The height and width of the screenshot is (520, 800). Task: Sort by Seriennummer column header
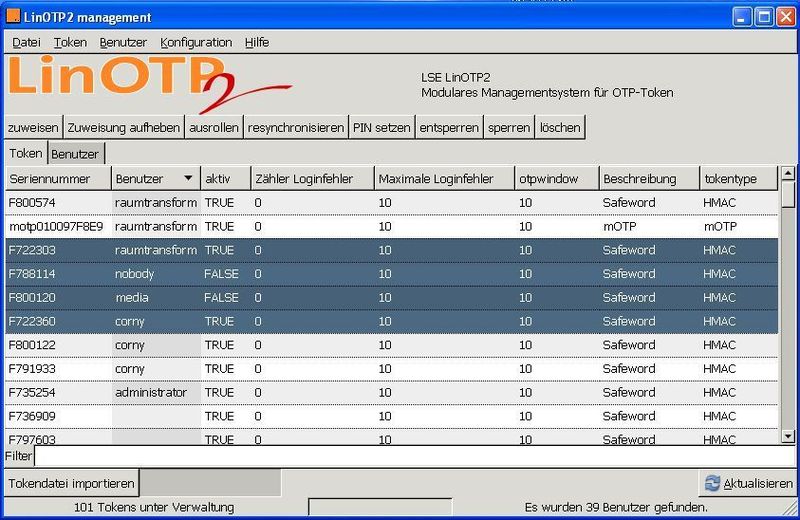click(58, 179)
